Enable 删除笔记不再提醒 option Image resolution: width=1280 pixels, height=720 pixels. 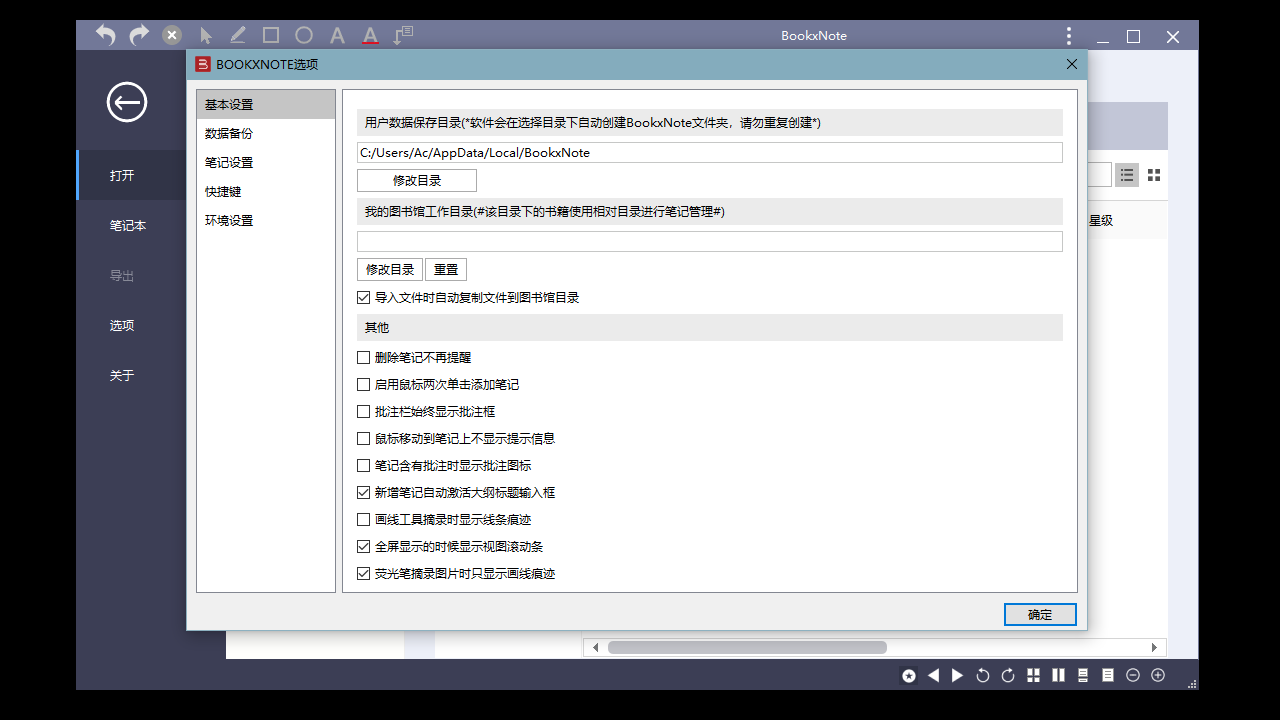coord(364,357)
